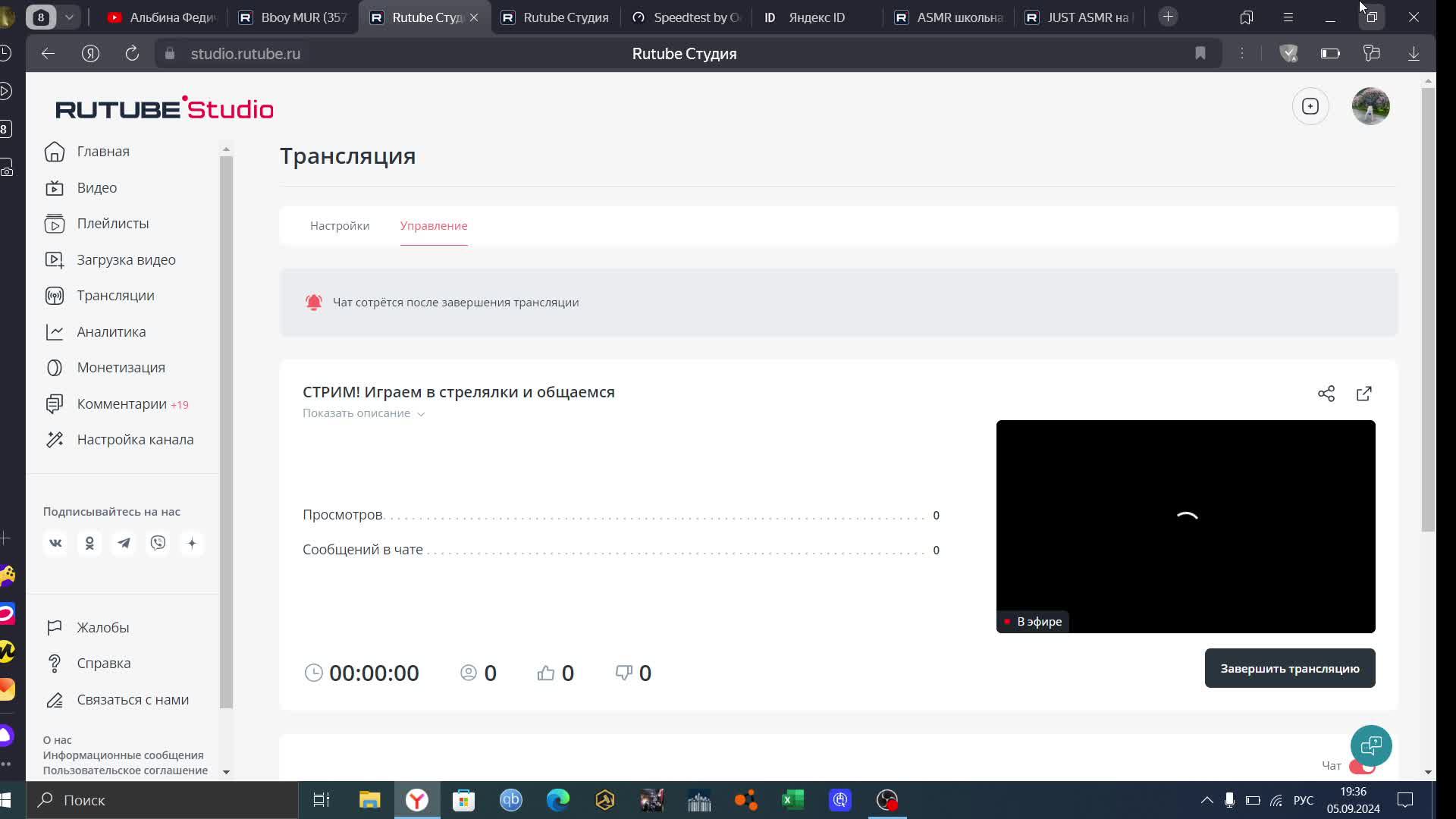Click the page vertical scrollbar

click(x=1428, y=309)
